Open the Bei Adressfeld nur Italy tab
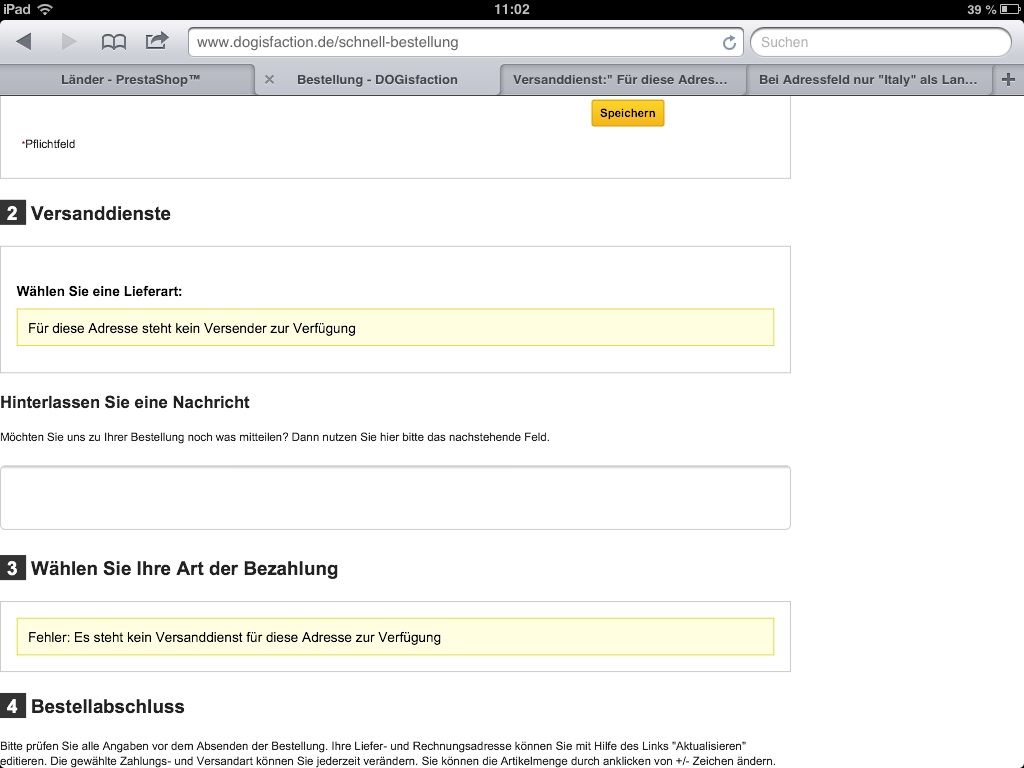 (869, 80)
